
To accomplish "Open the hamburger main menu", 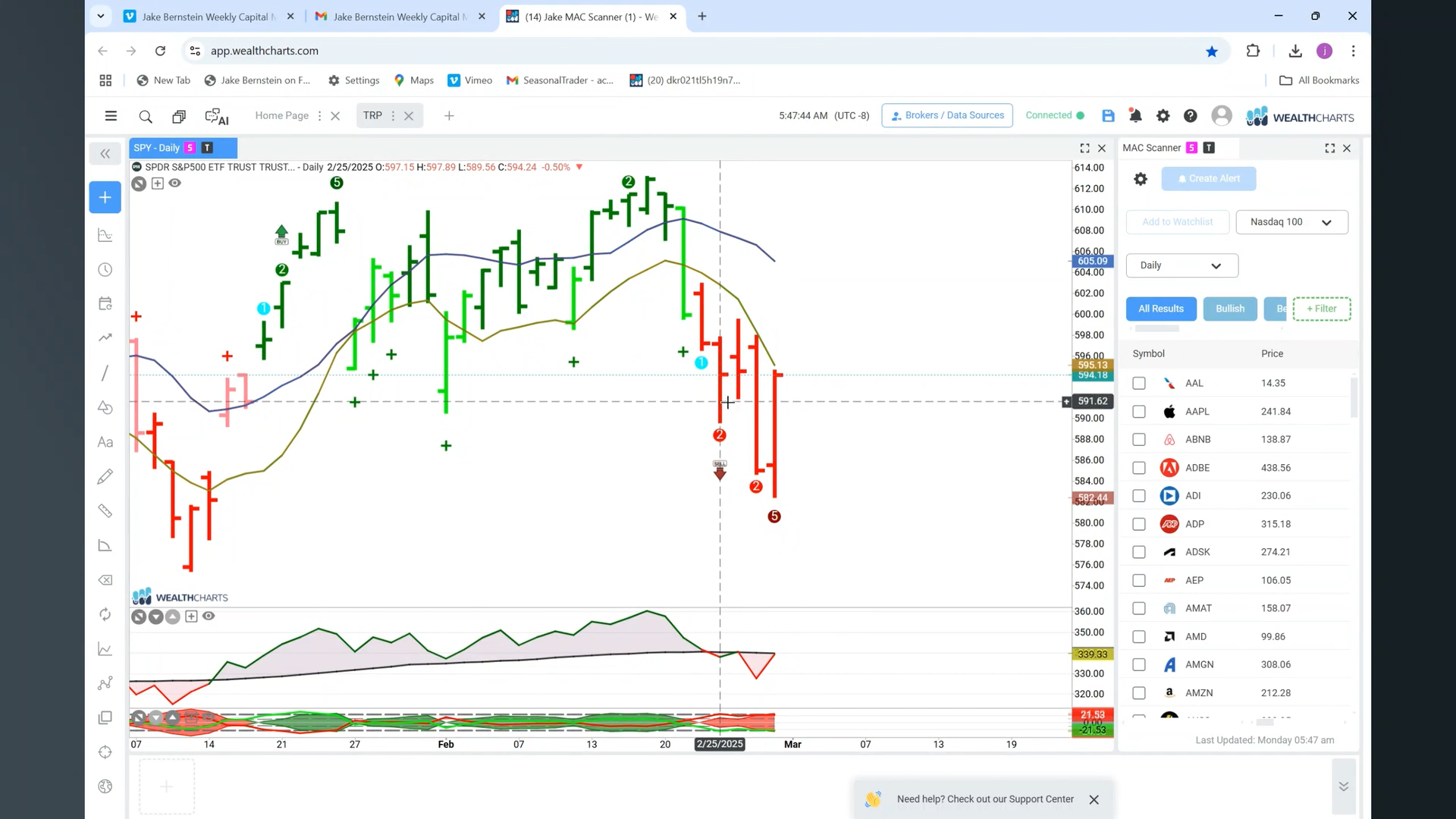I will point(111,116).
